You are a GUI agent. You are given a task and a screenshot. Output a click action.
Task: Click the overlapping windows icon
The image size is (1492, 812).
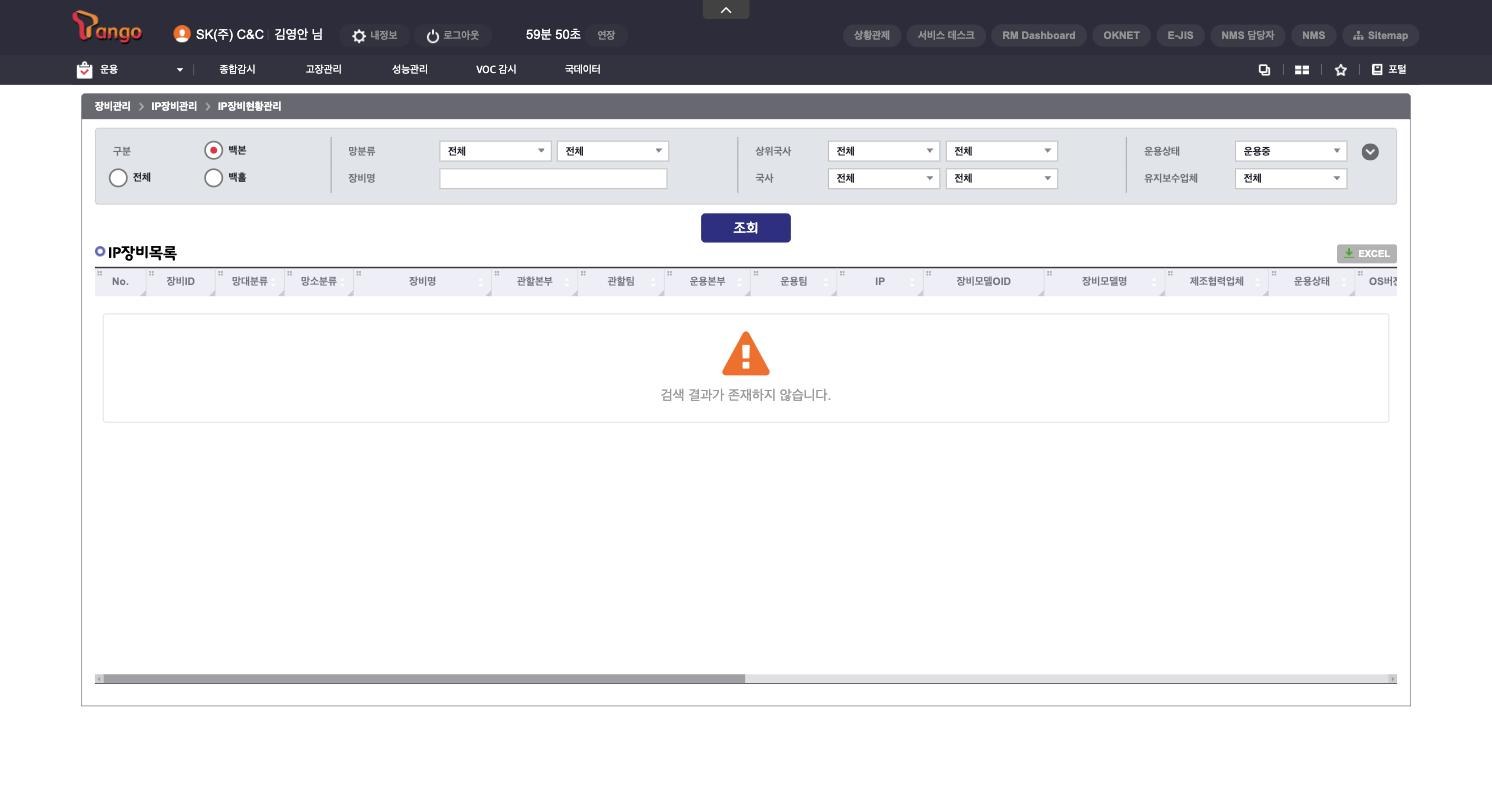click(x=1264, y=70)
